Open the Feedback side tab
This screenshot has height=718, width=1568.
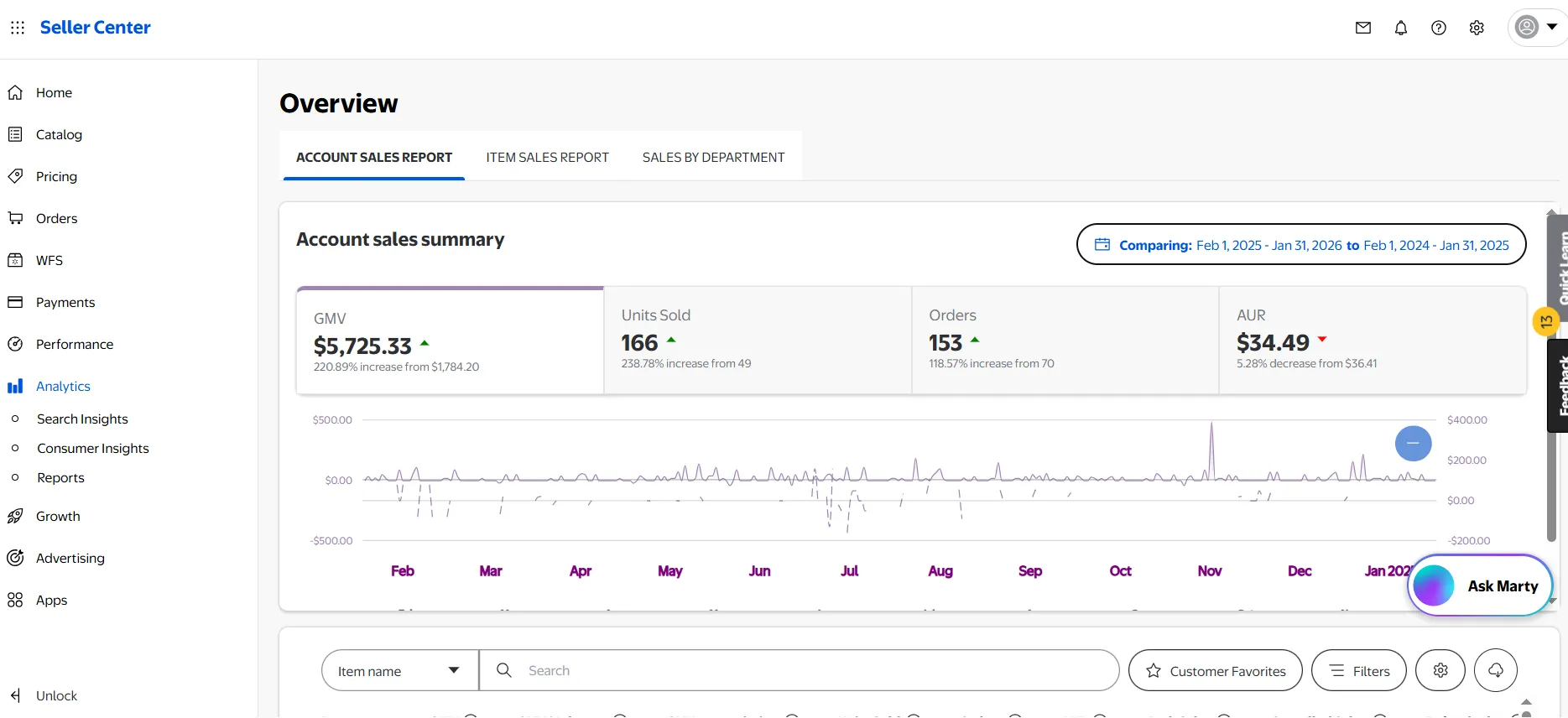(1559, 386)
